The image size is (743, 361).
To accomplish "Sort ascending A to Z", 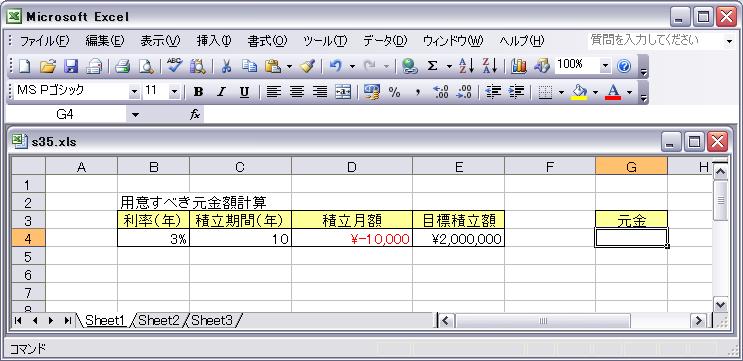I will click(466, 67).
